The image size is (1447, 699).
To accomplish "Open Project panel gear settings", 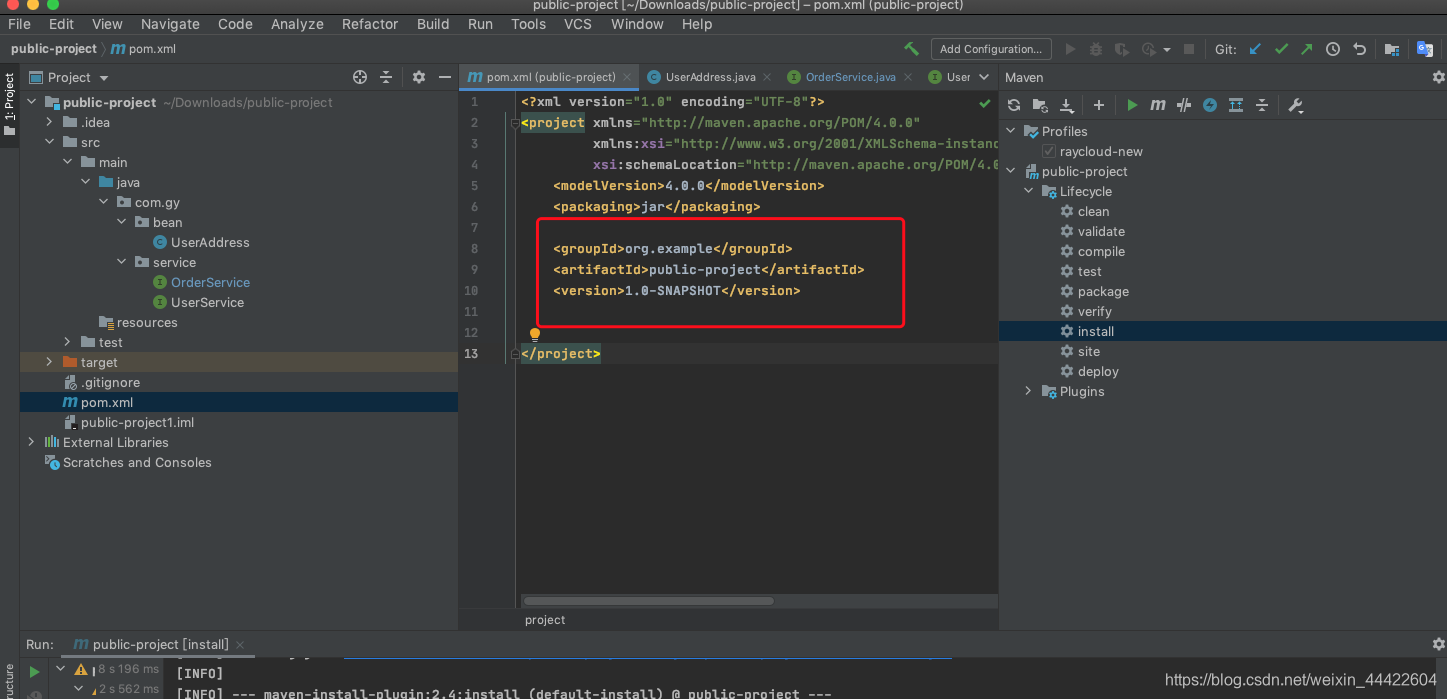I will point(419,77).
